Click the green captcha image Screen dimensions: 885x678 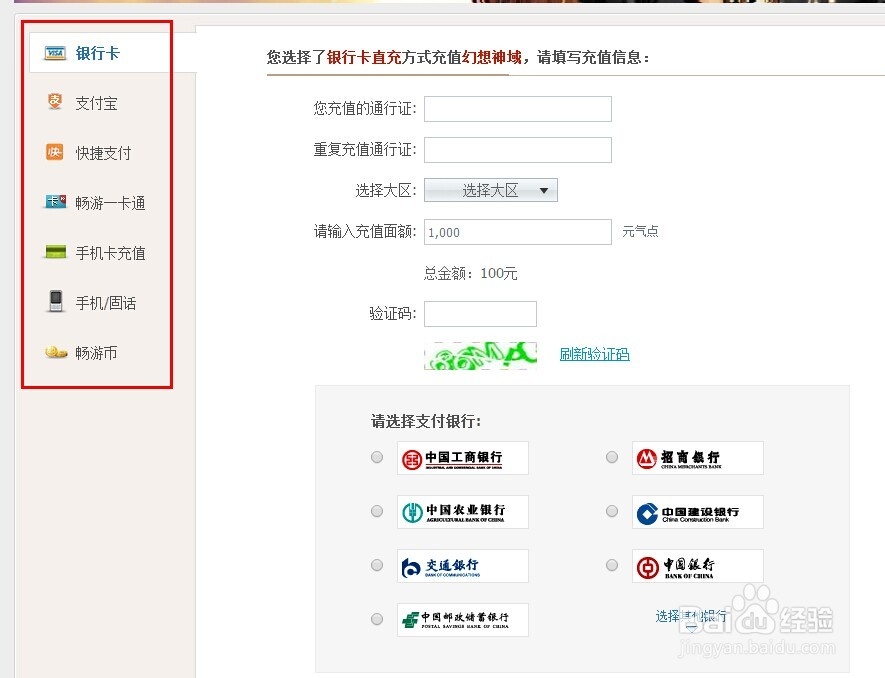[480, 356]
